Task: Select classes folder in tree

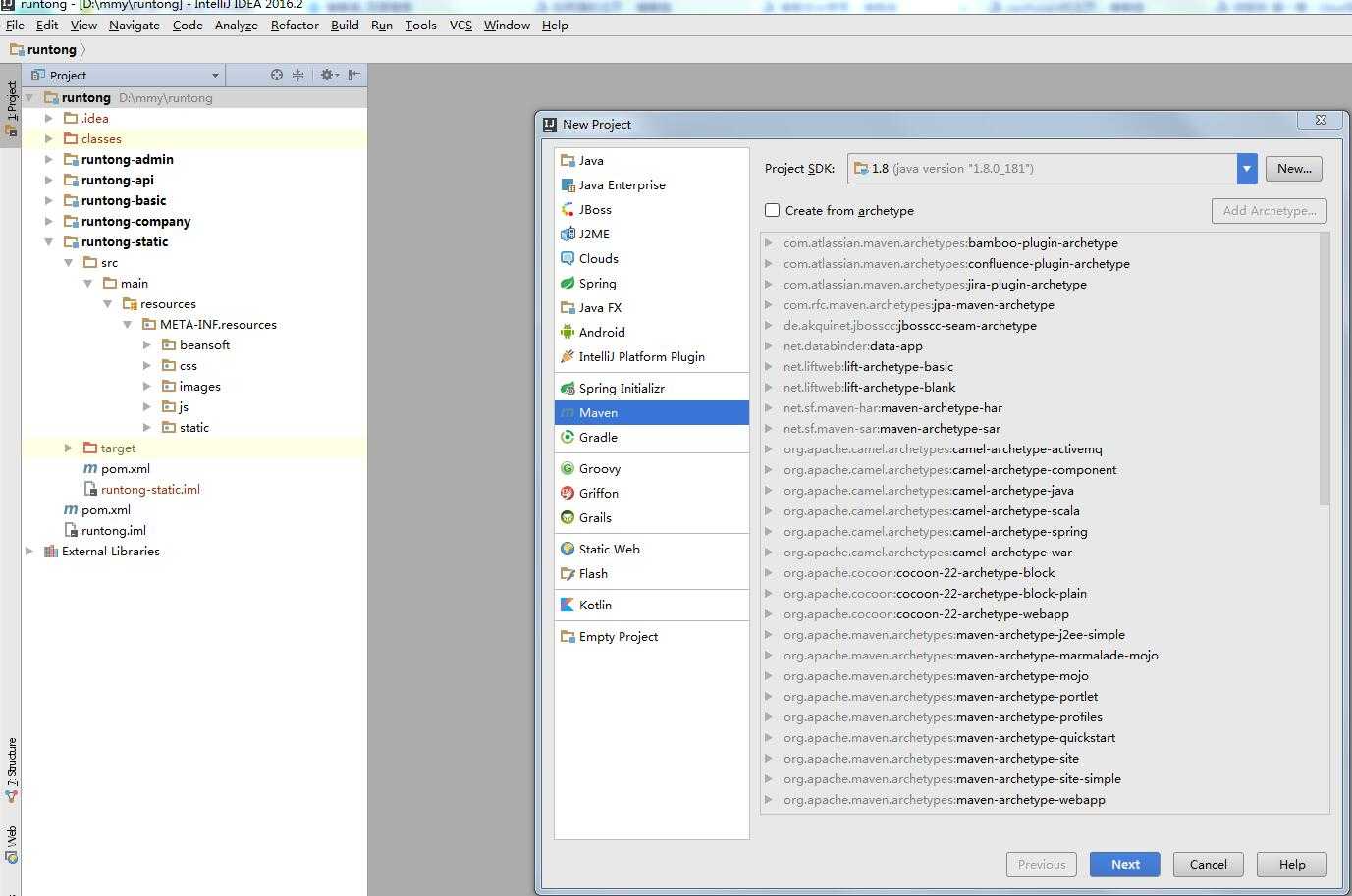Action: tap(101, 138)
